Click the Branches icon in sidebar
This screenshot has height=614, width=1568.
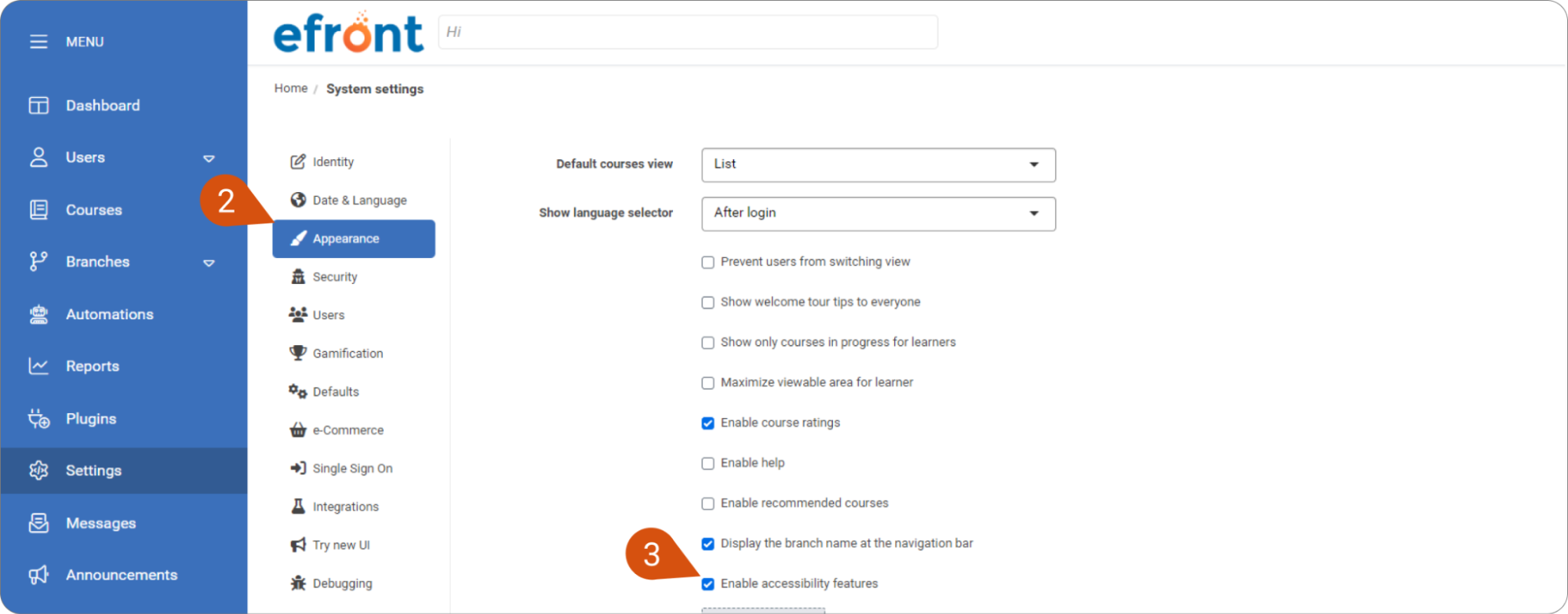(x=38, y=262)
